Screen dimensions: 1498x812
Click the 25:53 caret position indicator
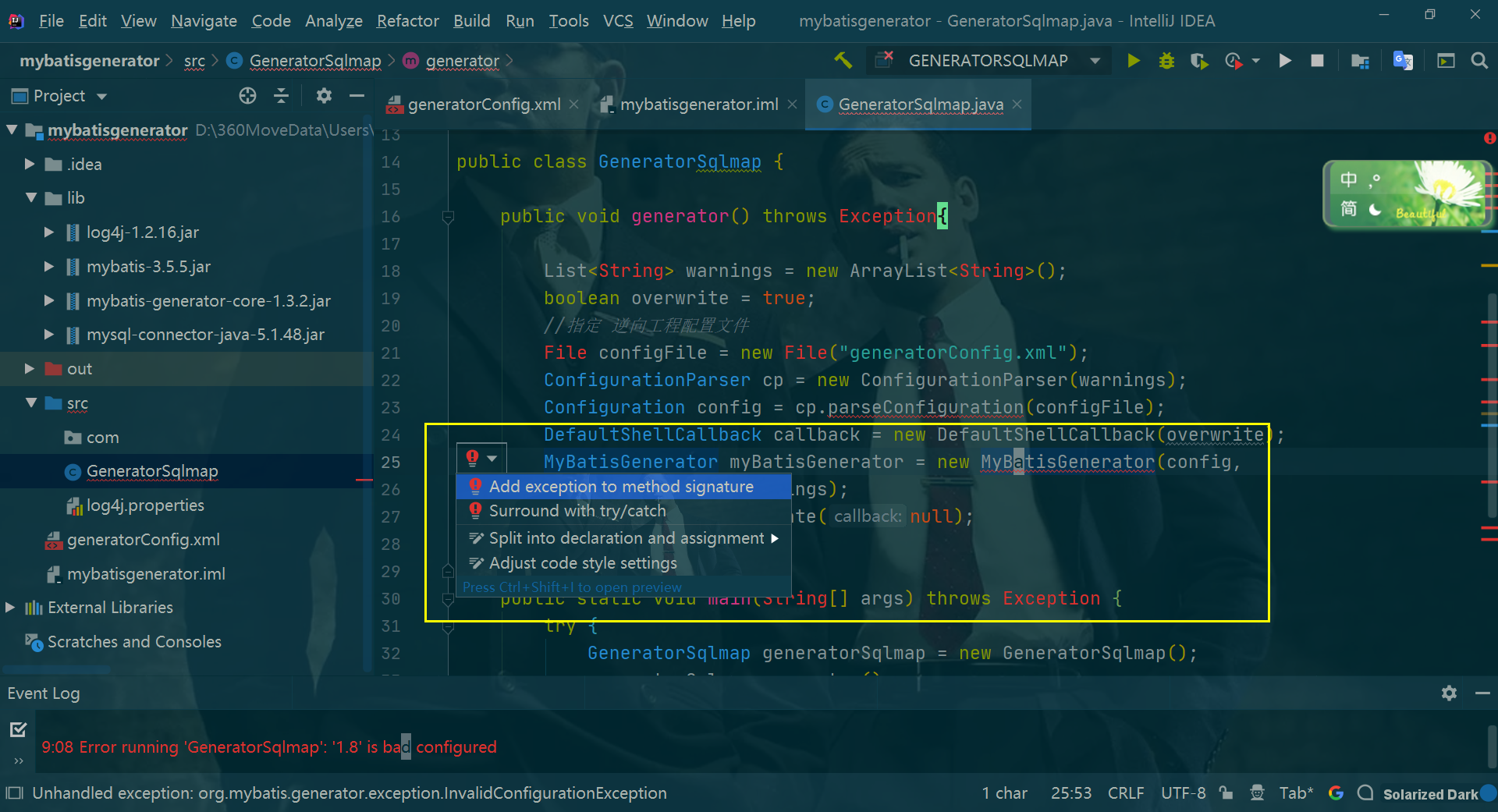(1070, 792)
